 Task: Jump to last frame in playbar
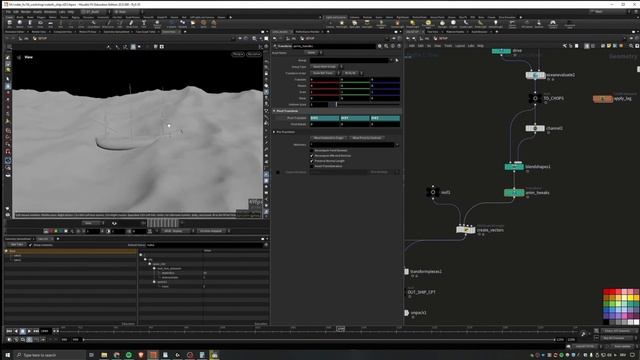[36, 331]
